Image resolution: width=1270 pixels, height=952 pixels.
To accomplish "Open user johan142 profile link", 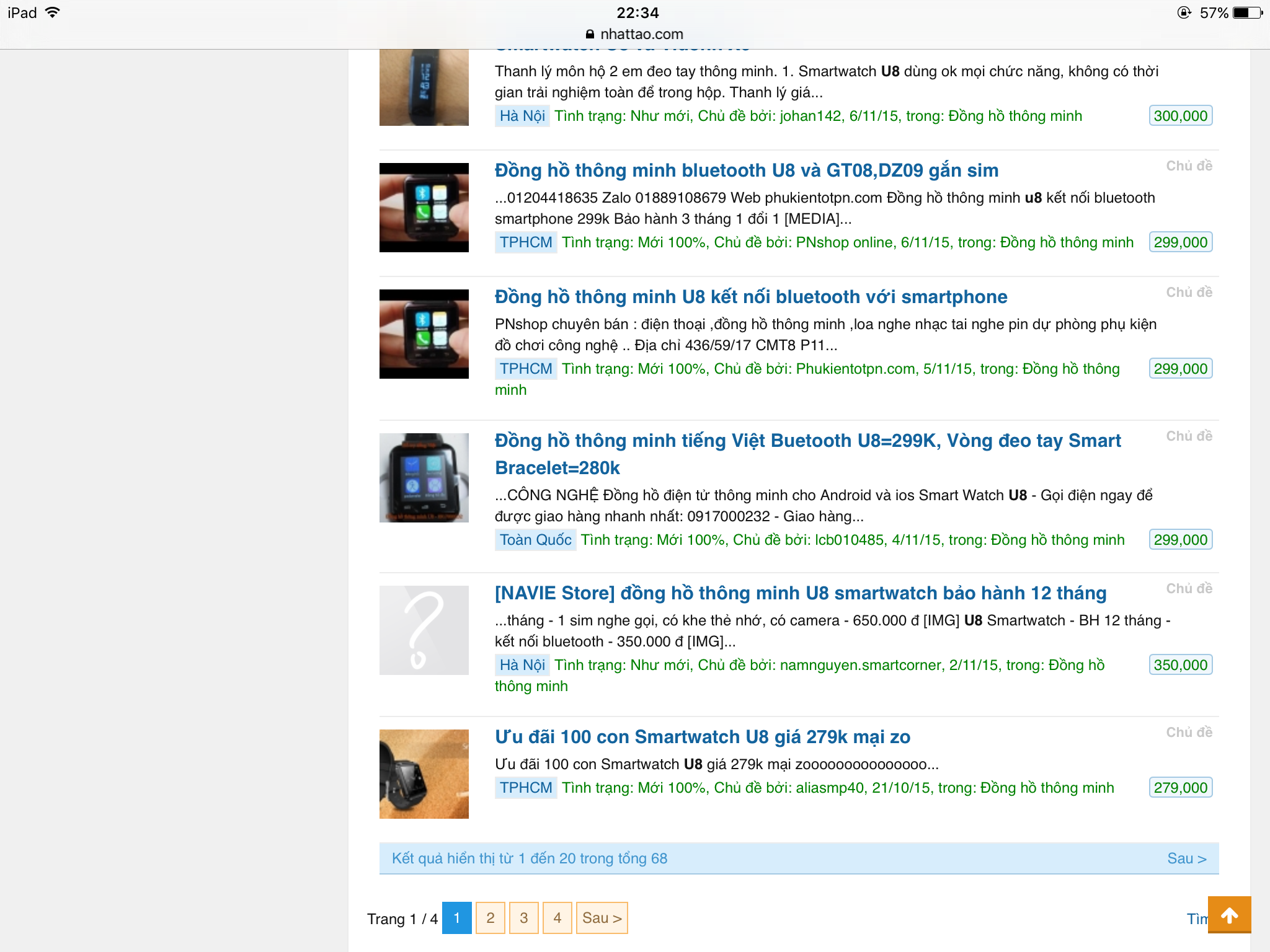I will (810, 116).
